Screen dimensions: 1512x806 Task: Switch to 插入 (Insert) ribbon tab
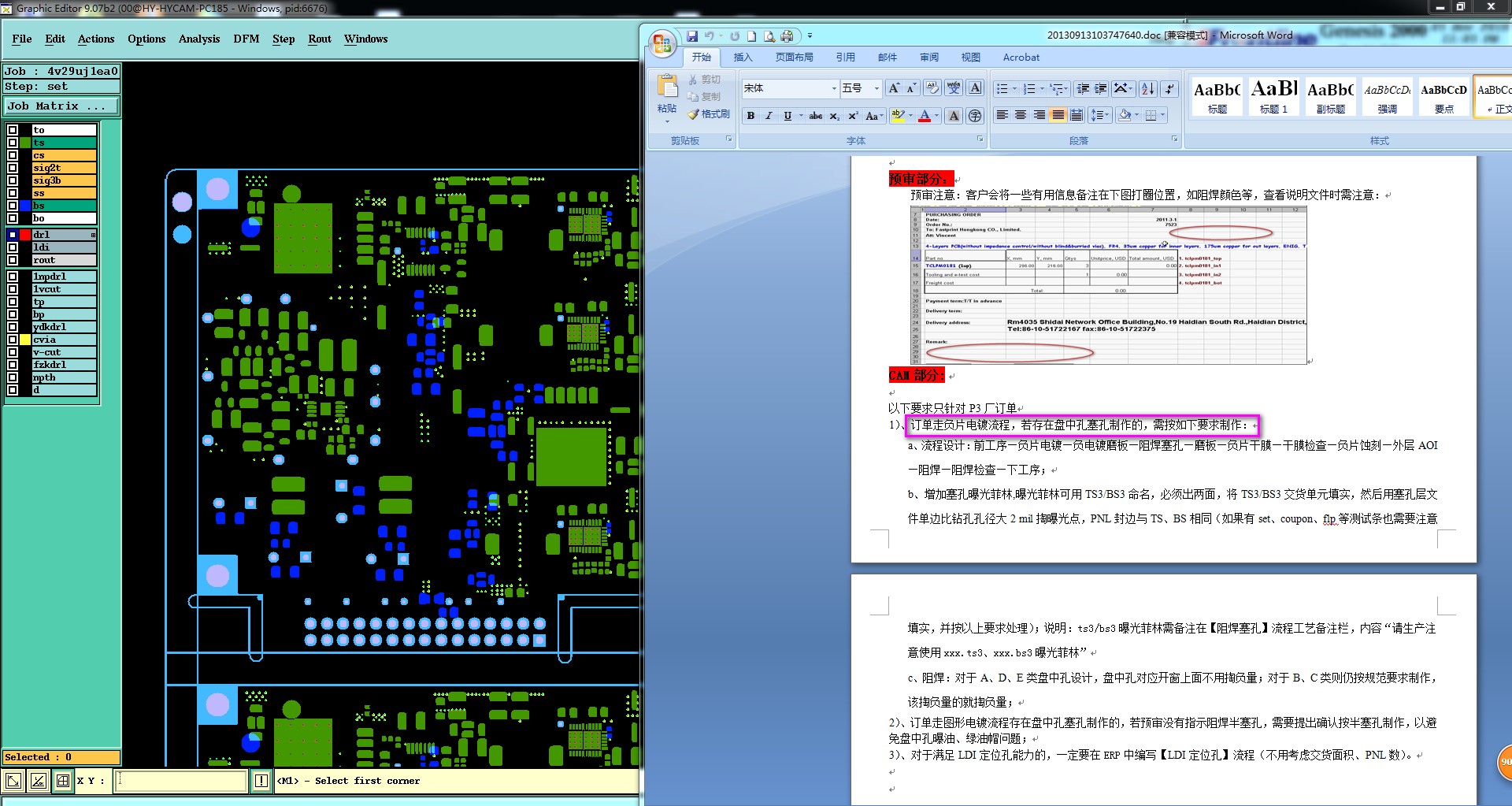click(x=743, y=57)
